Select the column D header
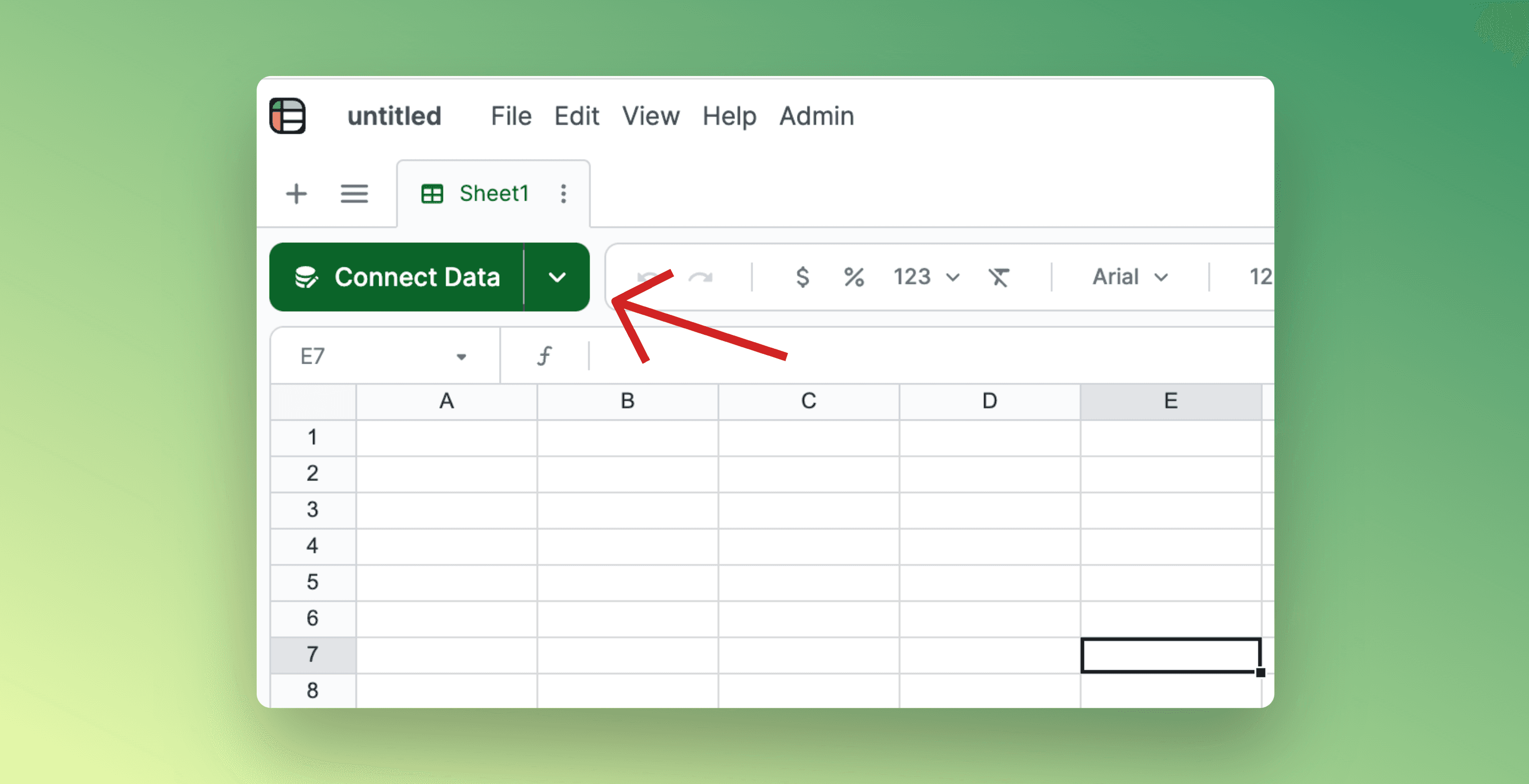 pos(989,401)
